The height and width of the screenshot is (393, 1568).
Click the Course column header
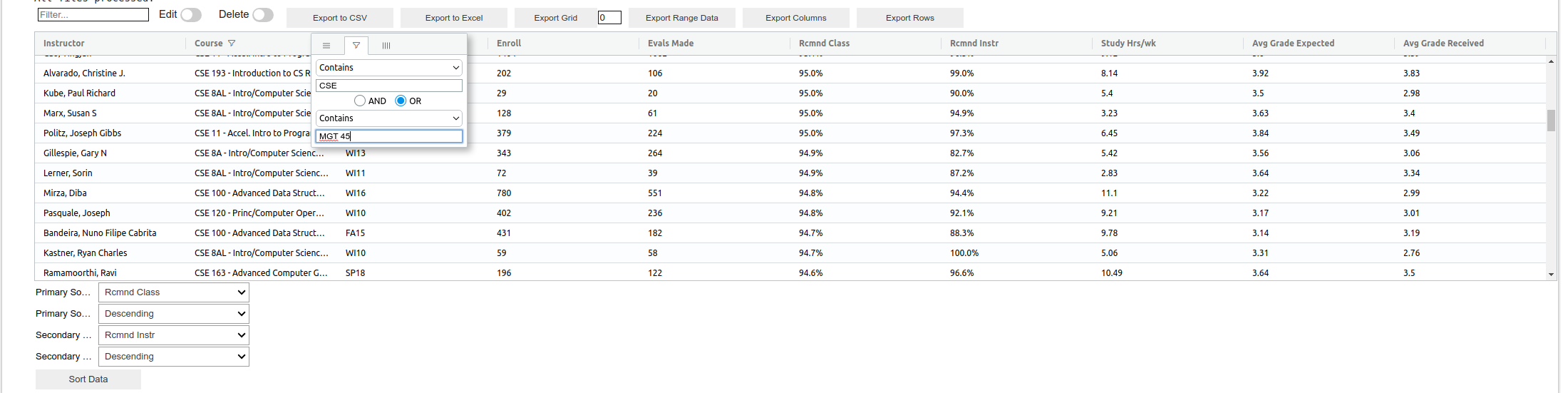[x=209, y=44]
